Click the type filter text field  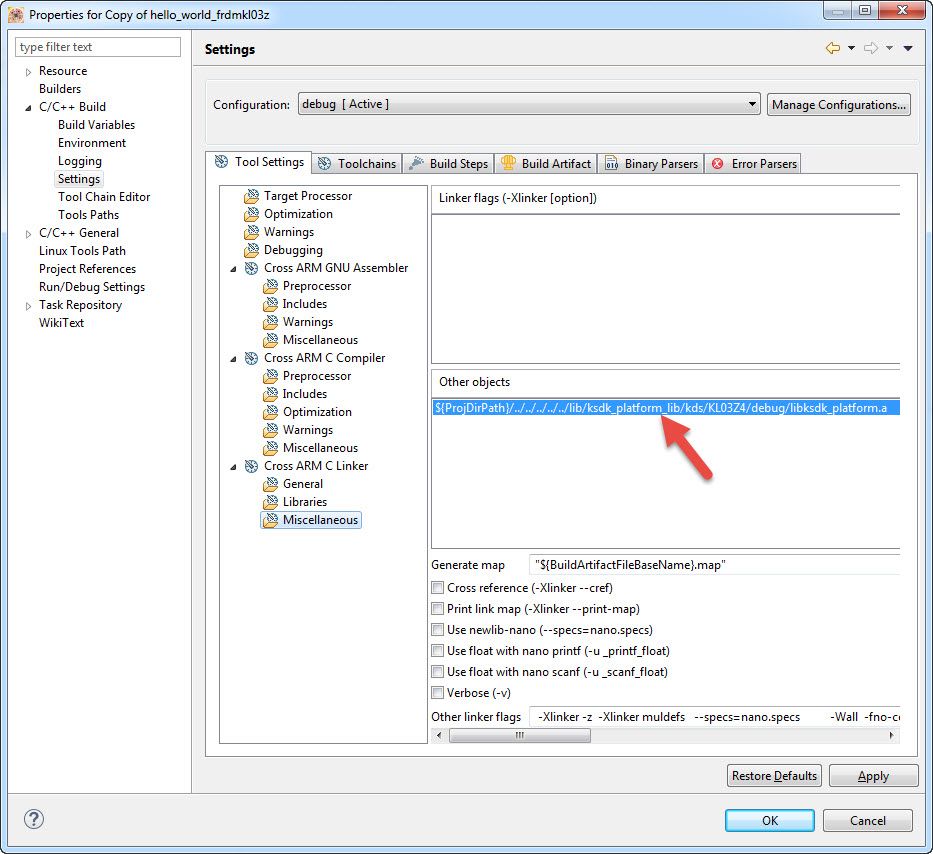98,47
